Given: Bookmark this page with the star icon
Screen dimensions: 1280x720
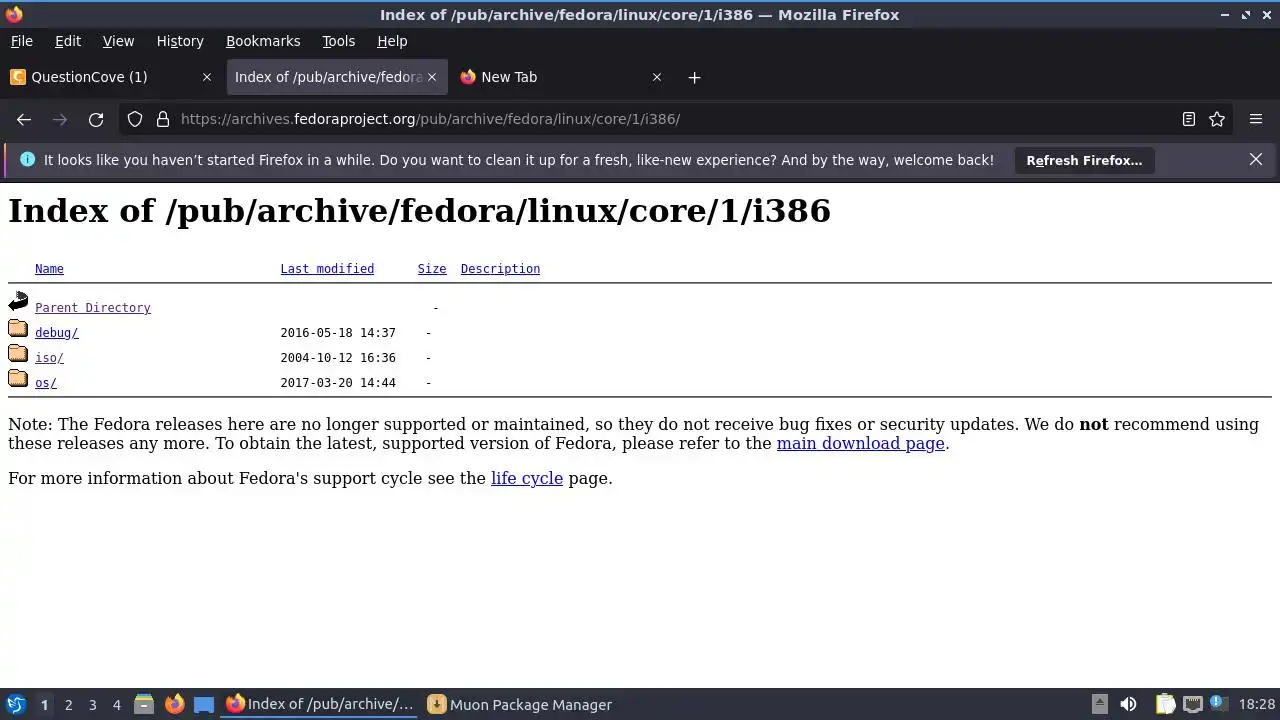Looking at the screenshot, I should 1217,119.
